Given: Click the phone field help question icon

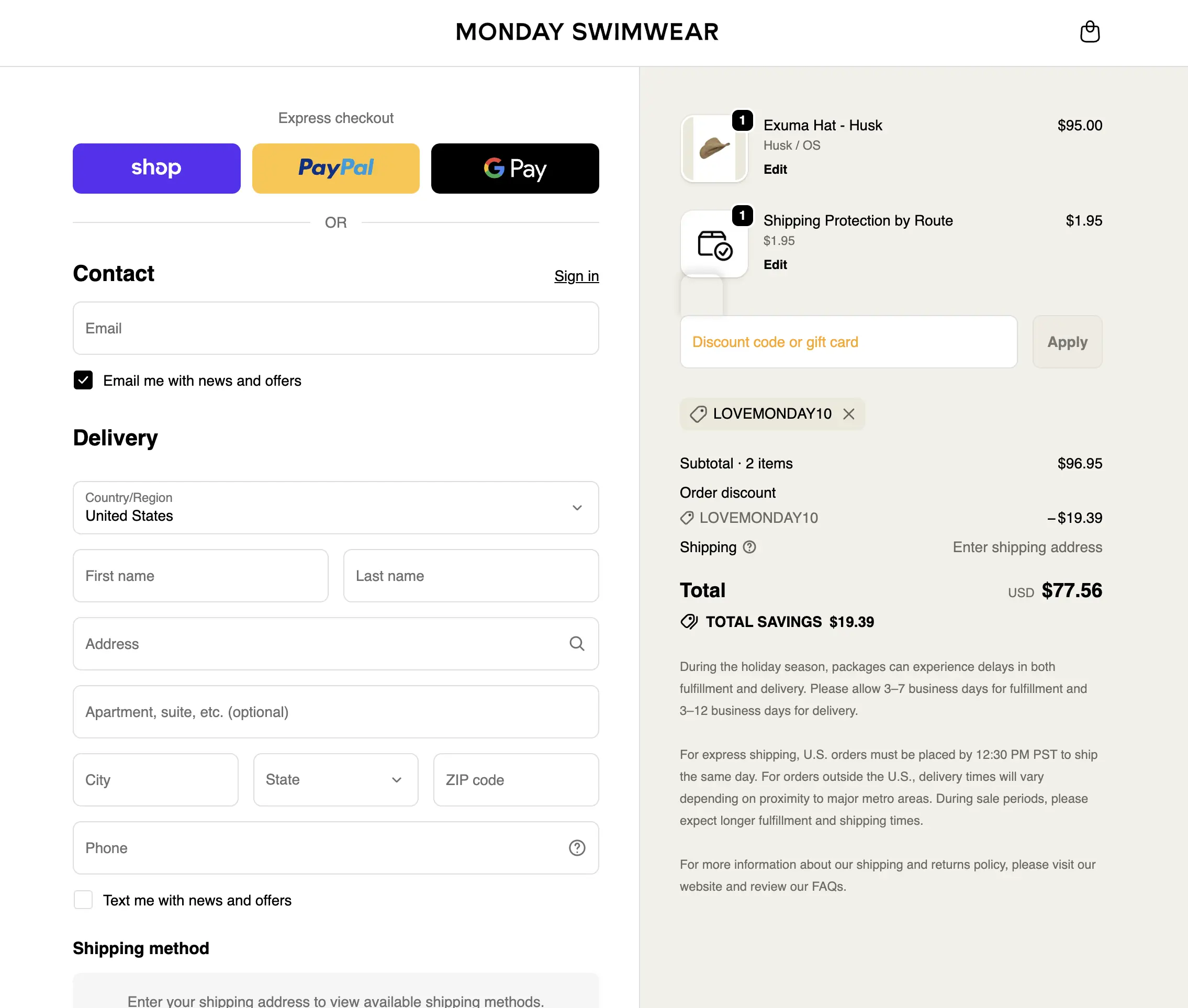Looking at the screenshot, I should [577, 847].
